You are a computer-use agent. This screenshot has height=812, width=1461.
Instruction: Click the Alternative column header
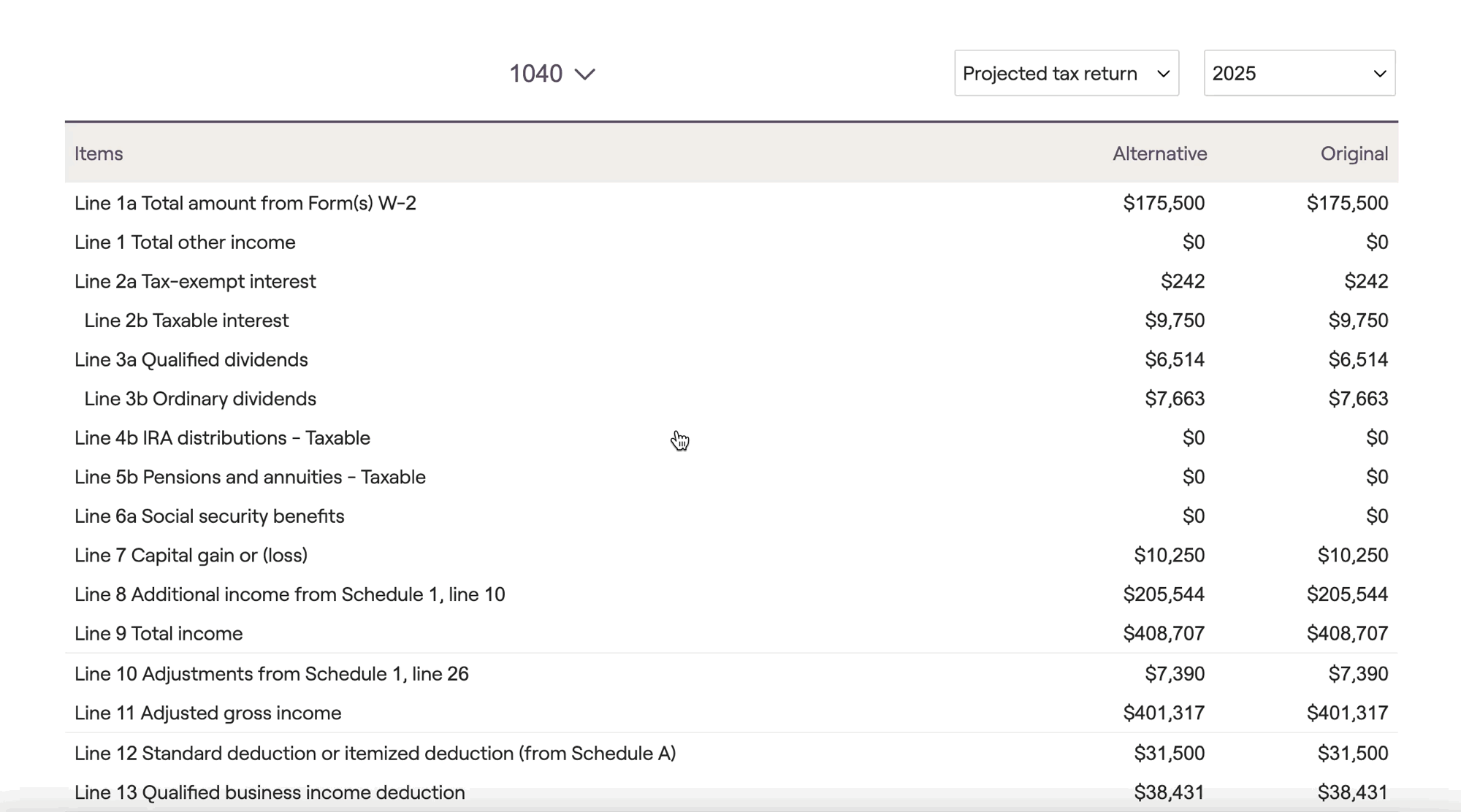pos(1159,153)
